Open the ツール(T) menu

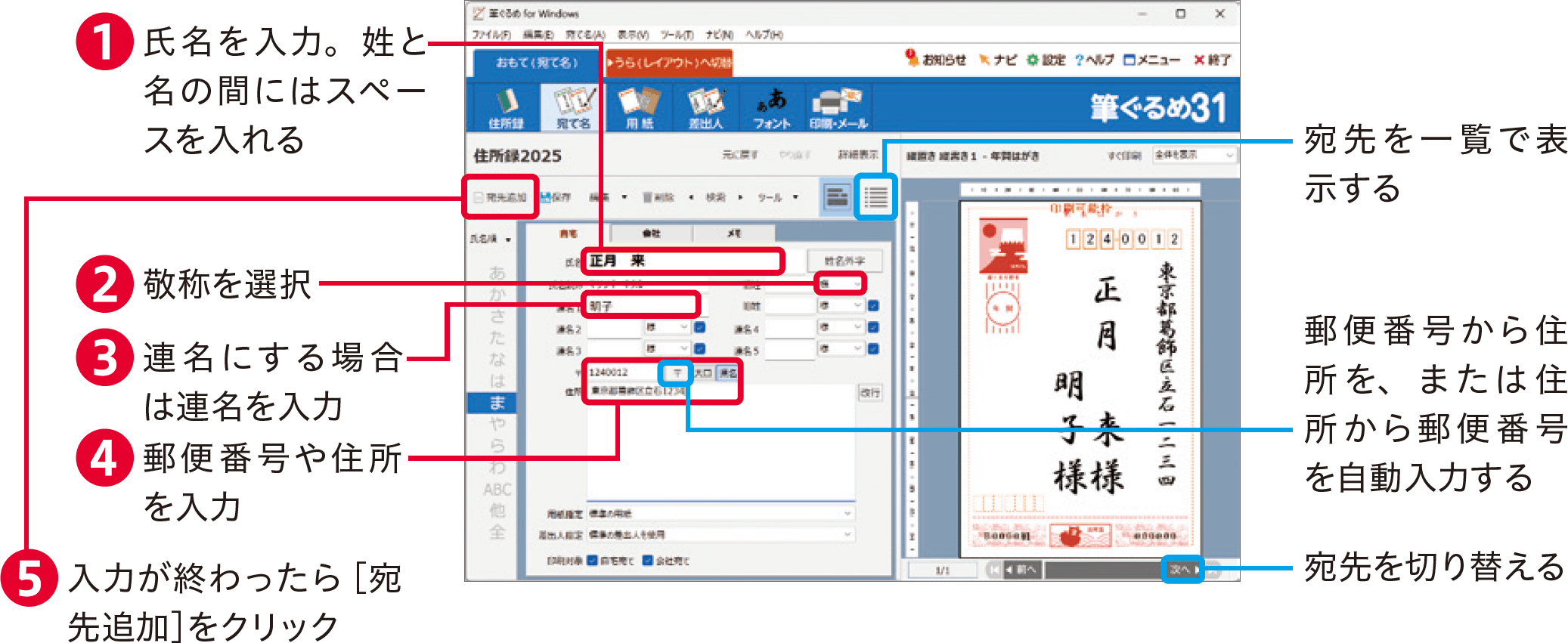tap(677, 35)
